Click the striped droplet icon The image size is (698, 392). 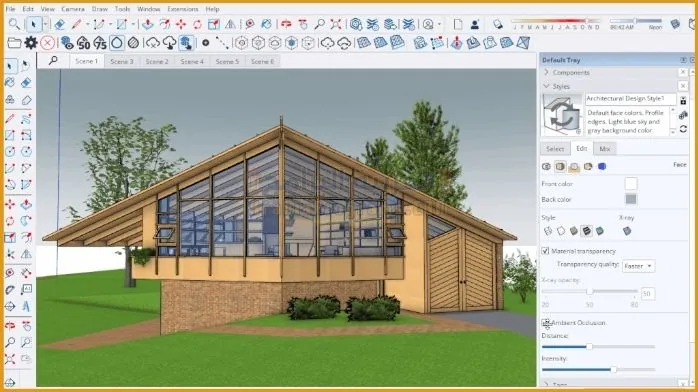pyautogui.click(x=134, y=43)
